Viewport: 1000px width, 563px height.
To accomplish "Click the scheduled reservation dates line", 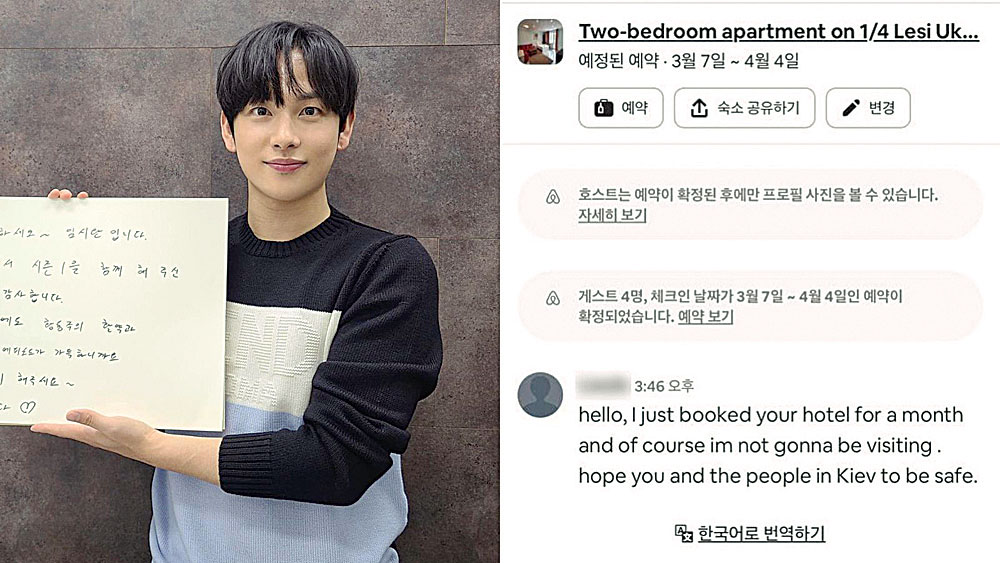I will [x=688, y=61].
